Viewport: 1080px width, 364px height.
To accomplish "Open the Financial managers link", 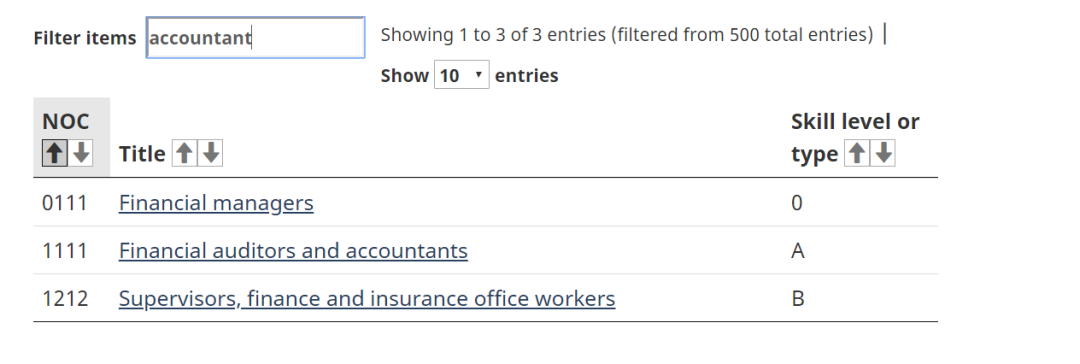I will (x=216, y=203).
